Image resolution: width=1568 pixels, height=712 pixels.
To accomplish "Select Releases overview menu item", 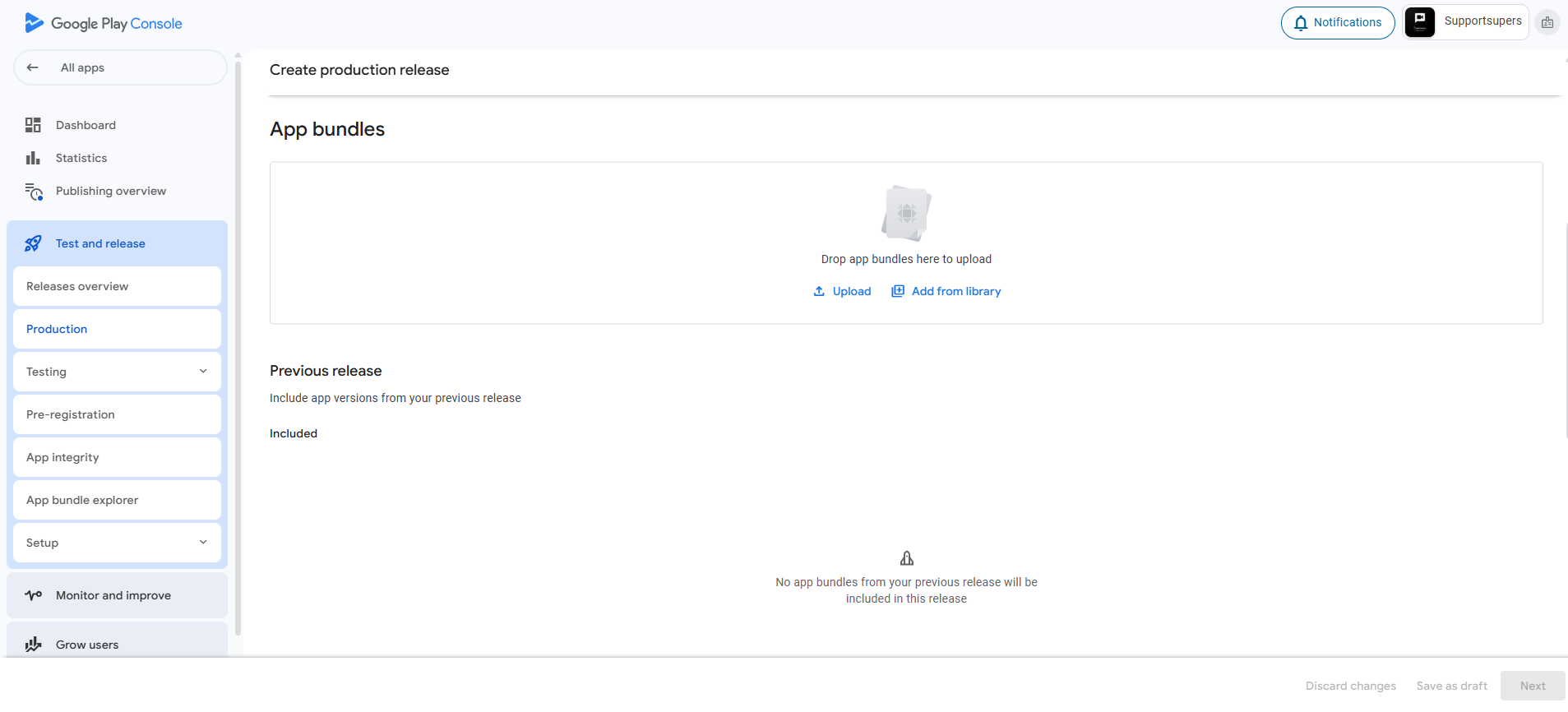I will (77, 286).
